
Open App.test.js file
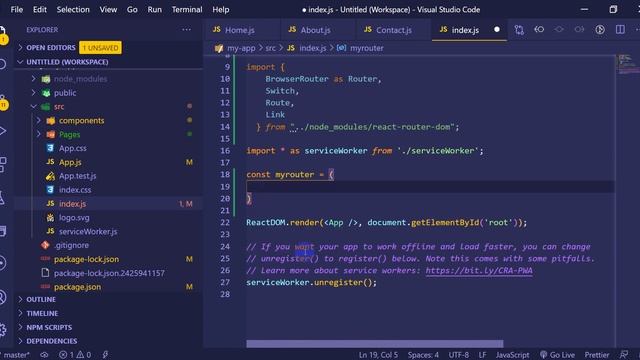point(78,176)
